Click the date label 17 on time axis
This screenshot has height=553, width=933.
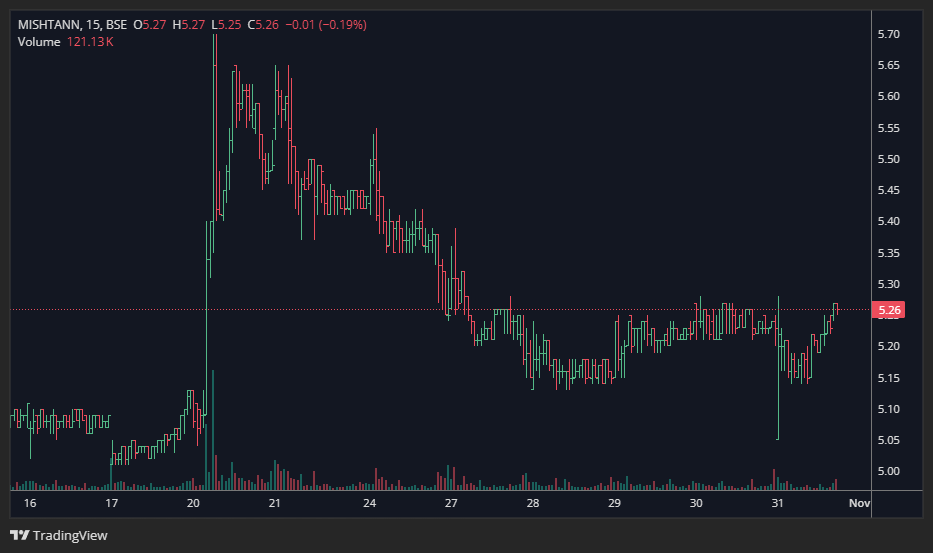click(x=111, y=503)
